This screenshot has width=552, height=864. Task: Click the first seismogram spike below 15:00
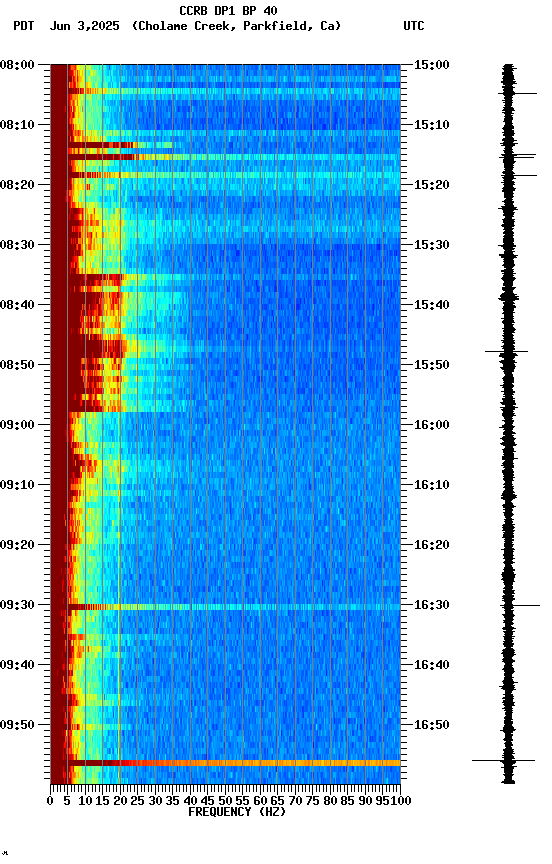point(517,94)
